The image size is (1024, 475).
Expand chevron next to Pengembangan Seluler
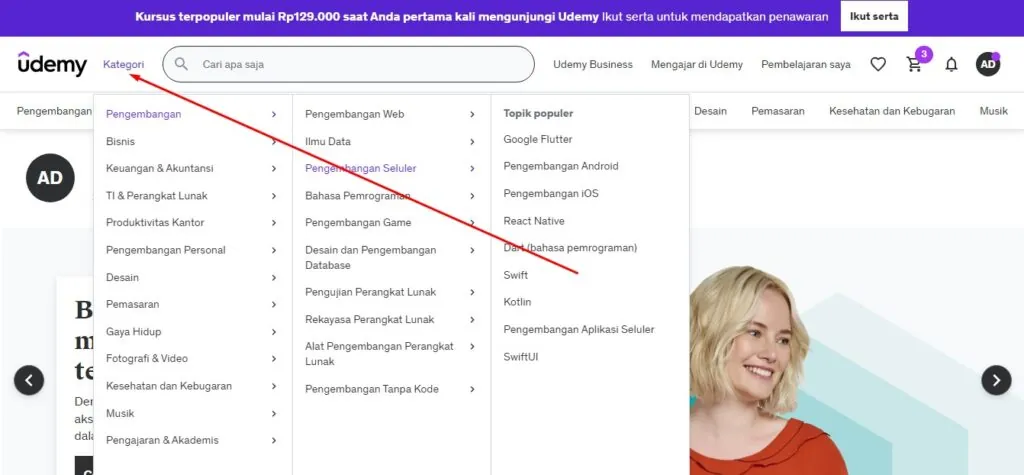click(472, 169)
